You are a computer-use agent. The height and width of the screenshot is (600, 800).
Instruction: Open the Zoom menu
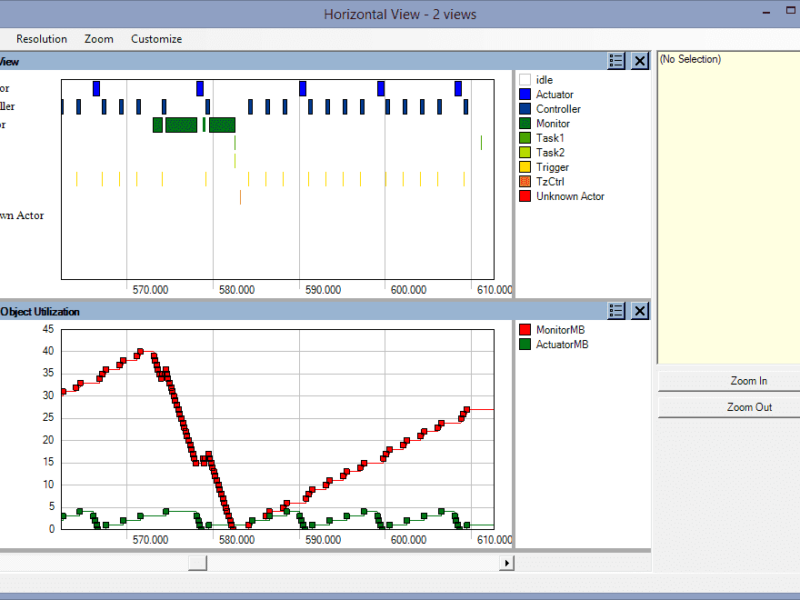[x=98, y=38]
